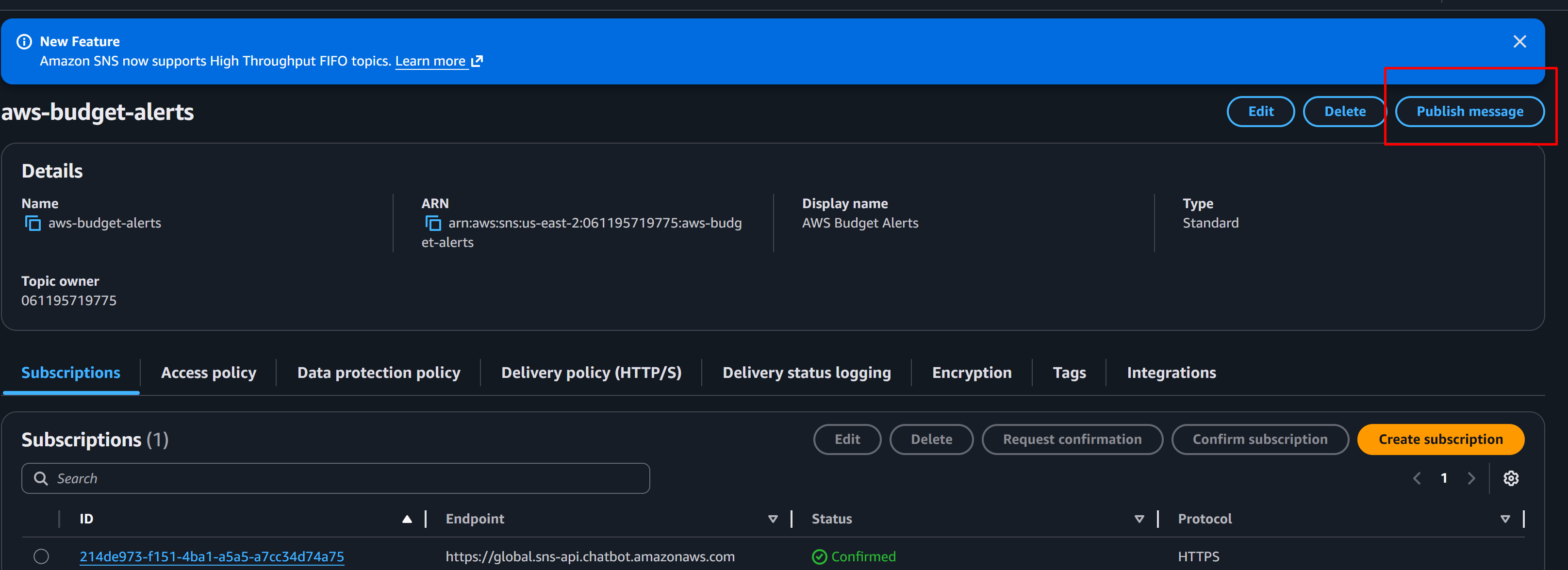Sort by Endpoint column arrow
This screenshot has height=570, width=1568.
pyautogui.click(x=773, y=519)
